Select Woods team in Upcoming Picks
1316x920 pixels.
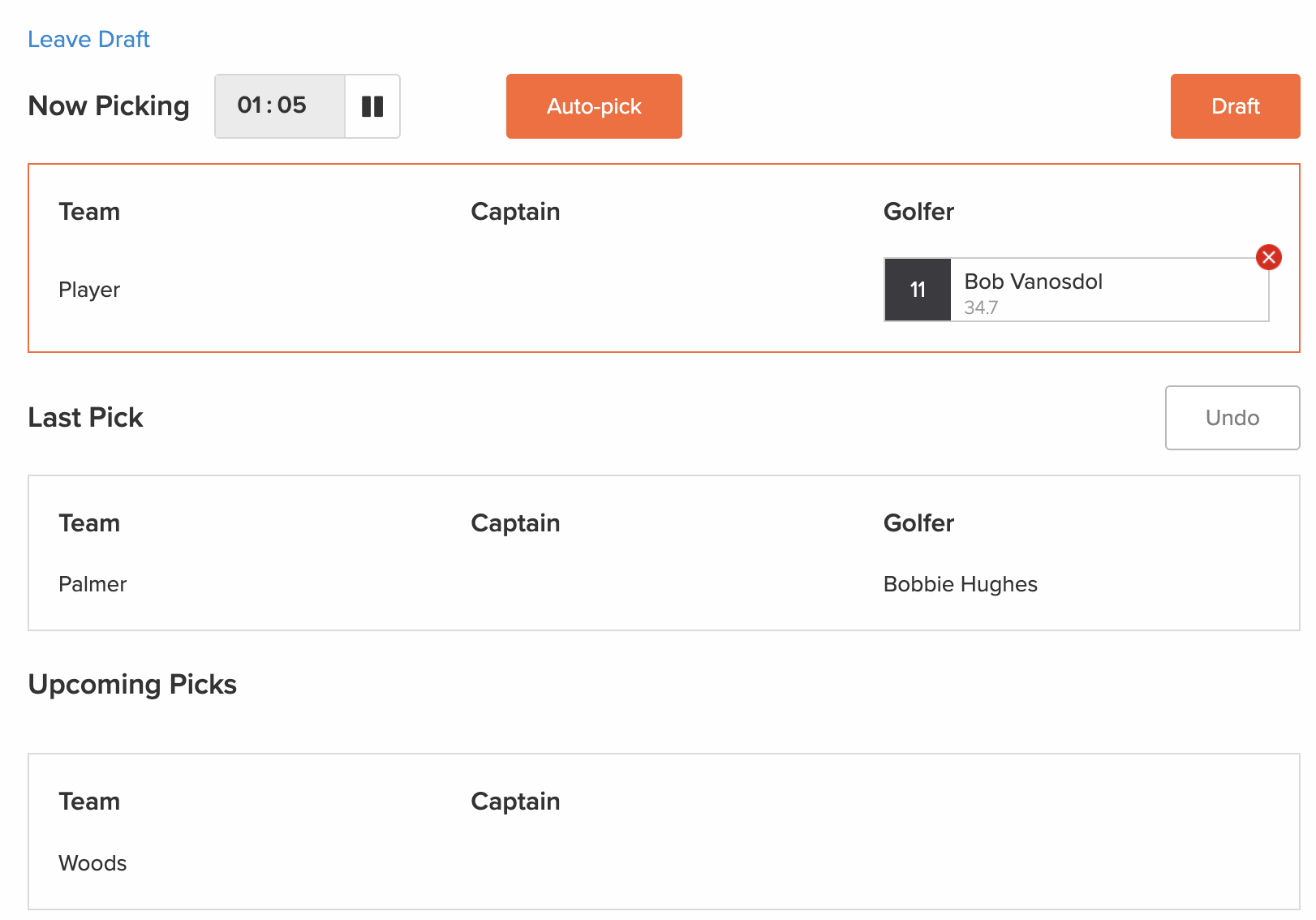coord(92,863)
